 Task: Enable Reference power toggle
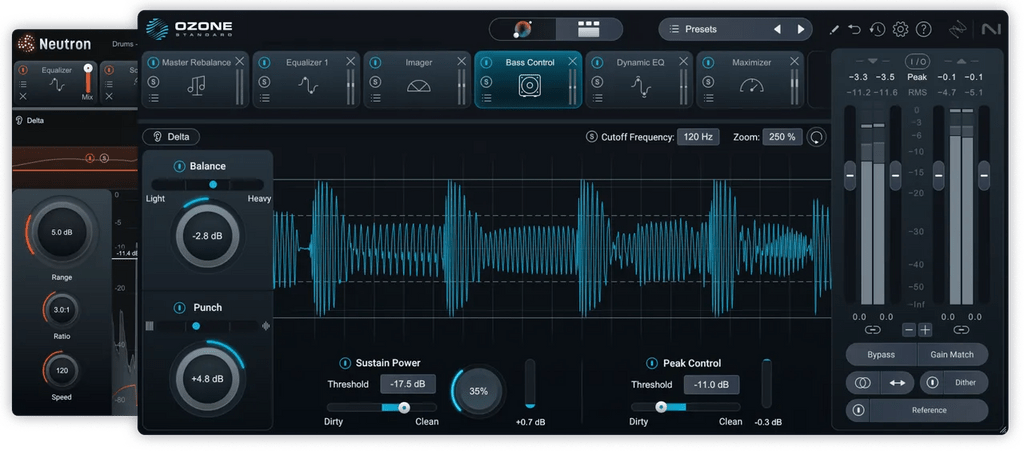pos(858,410)
